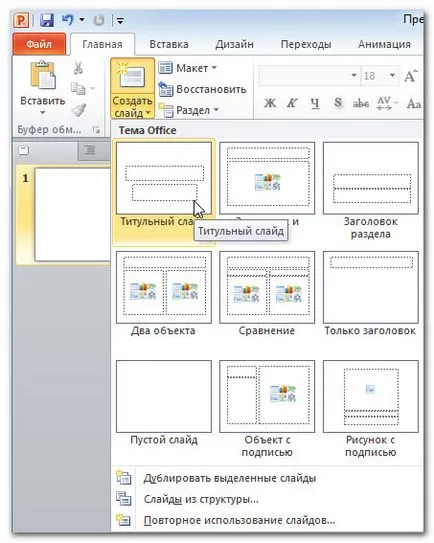Click the font name input box
The image size is (434, 543).
pos(304,75)
